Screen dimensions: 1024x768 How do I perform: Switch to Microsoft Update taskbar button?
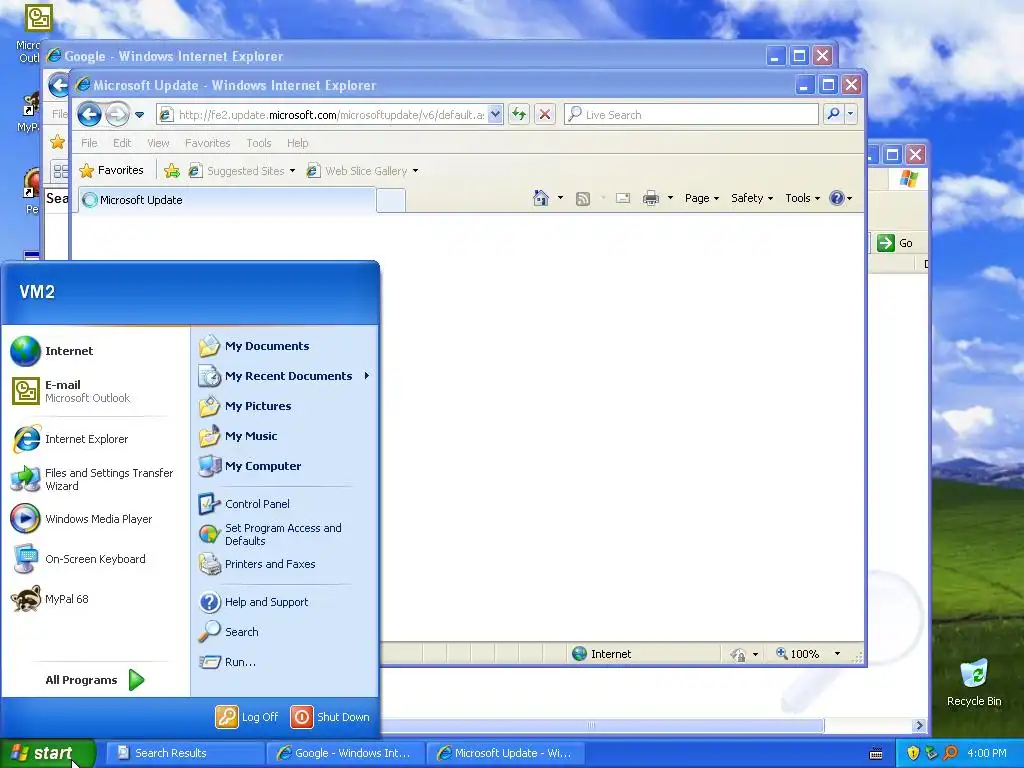click(505, 753)
